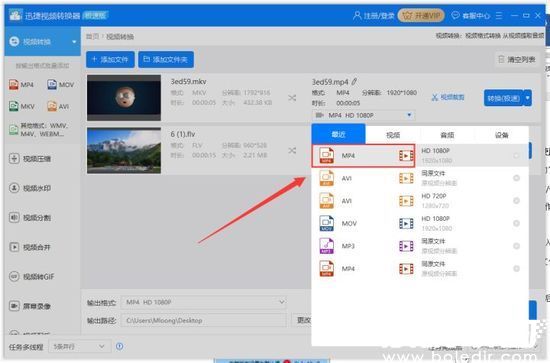This screenshot has width=550, height=363.
Task: Click 视频转换 in the breadcrumb path
Action: [120, 36]
